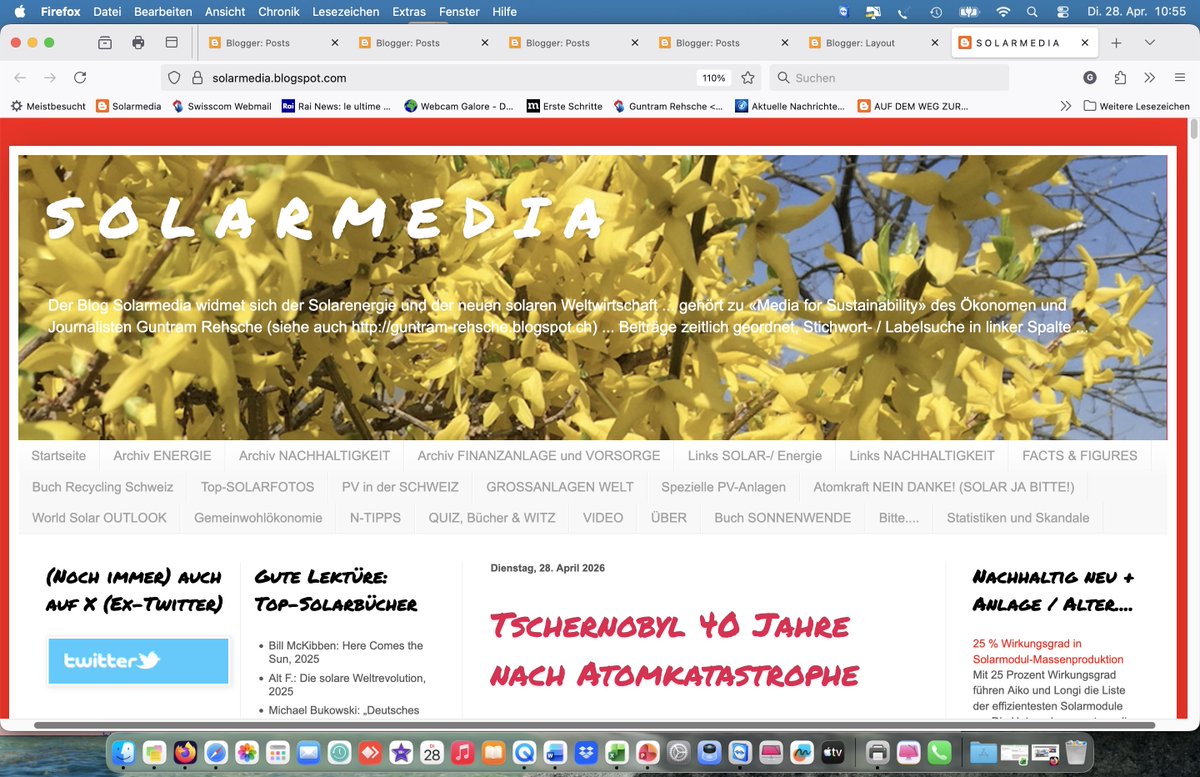Open the Datei menu
This screenshot has width=1200, height=777.
(x=107, y=12)
